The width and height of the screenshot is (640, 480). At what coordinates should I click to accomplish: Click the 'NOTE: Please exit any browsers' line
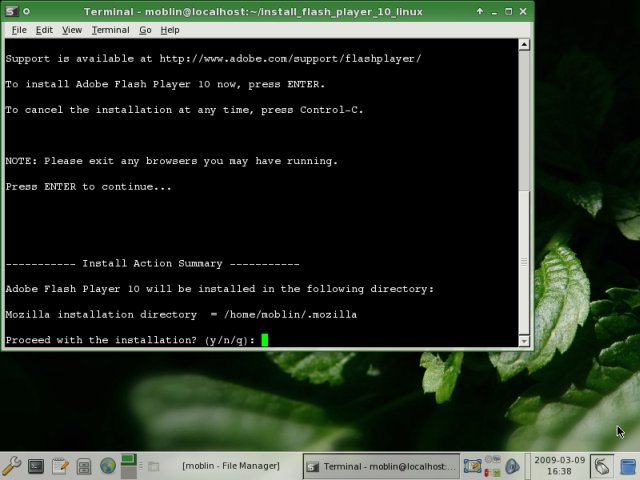click(172, 161)
